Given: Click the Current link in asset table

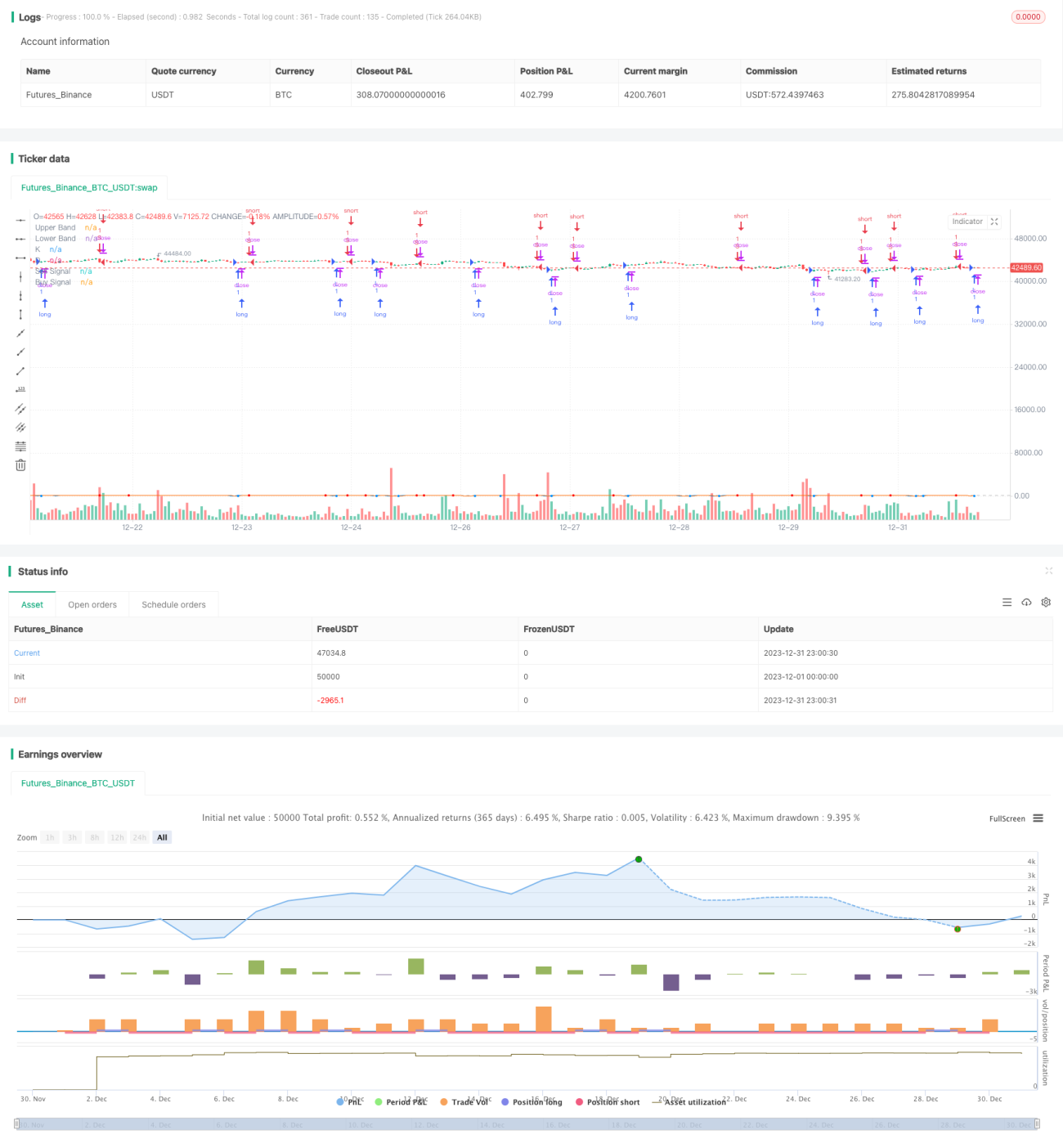Looking at the screenshot, I should coord(27,652).
